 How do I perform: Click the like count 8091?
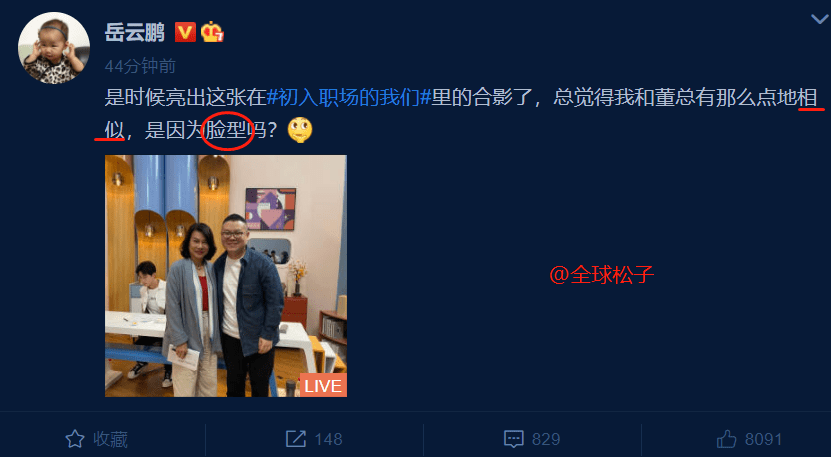click(x=763, y=440)
